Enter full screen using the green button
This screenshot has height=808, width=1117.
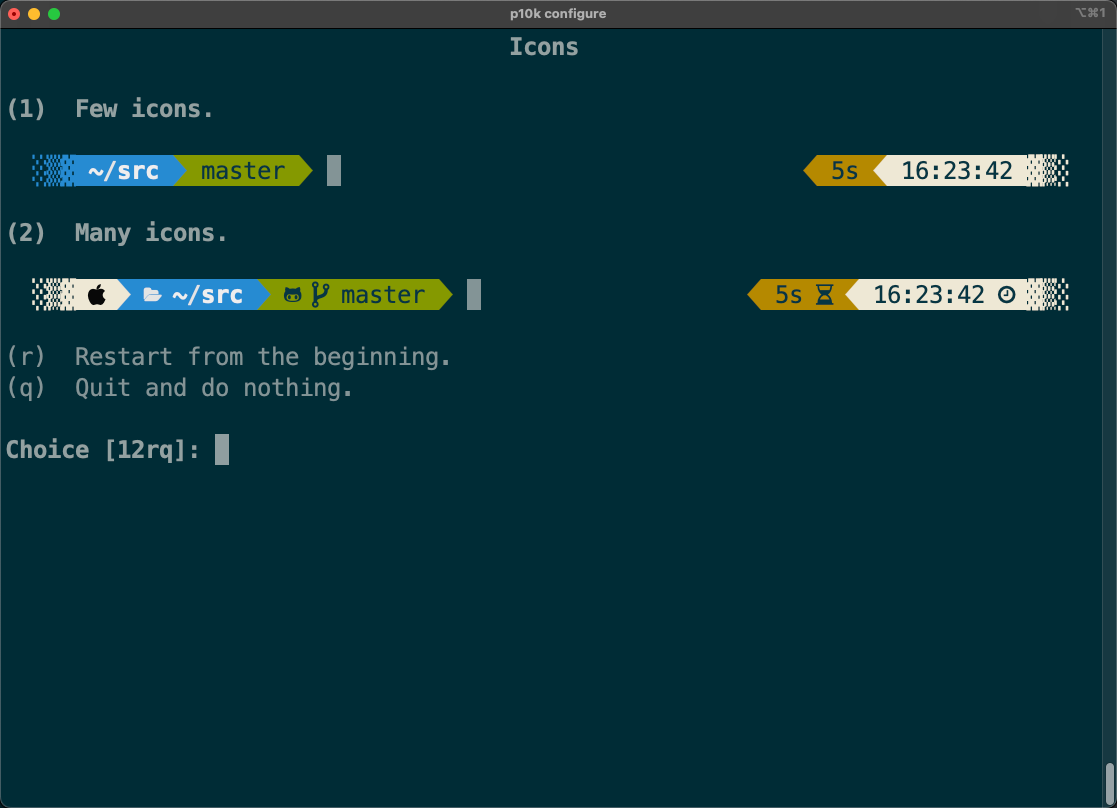coord(54,14)
